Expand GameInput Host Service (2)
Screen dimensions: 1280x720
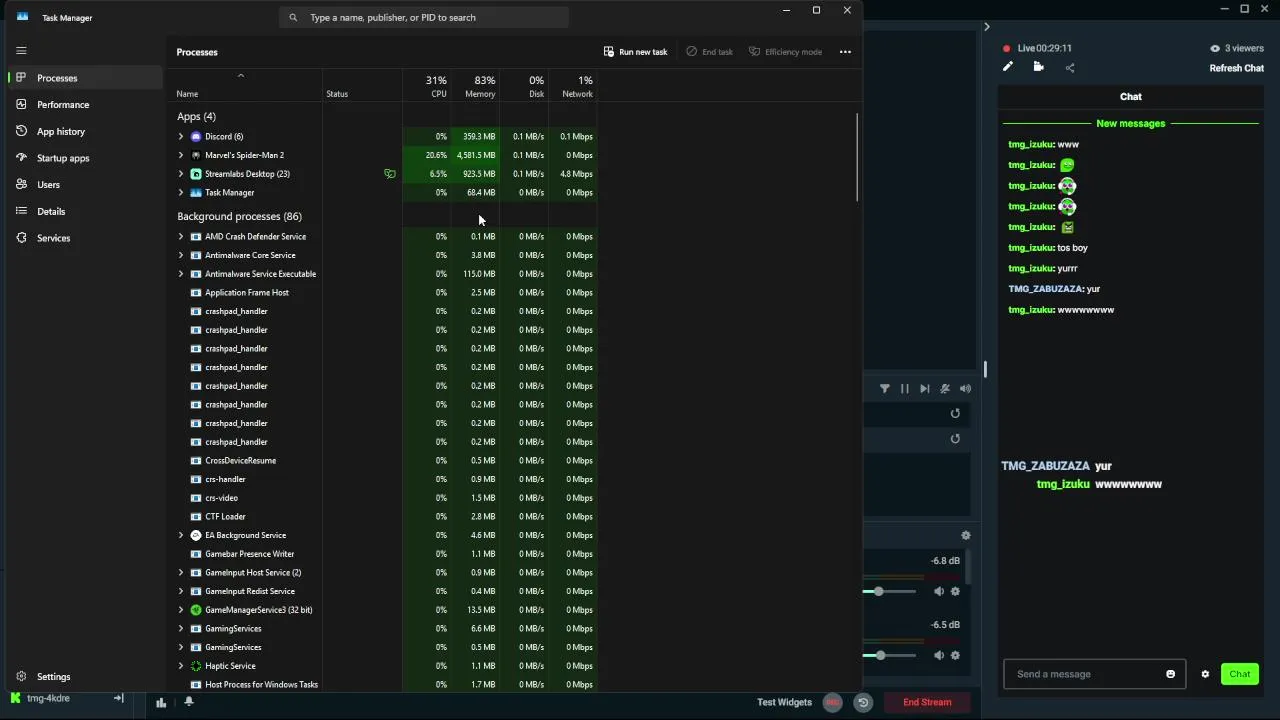click(181, 573)
